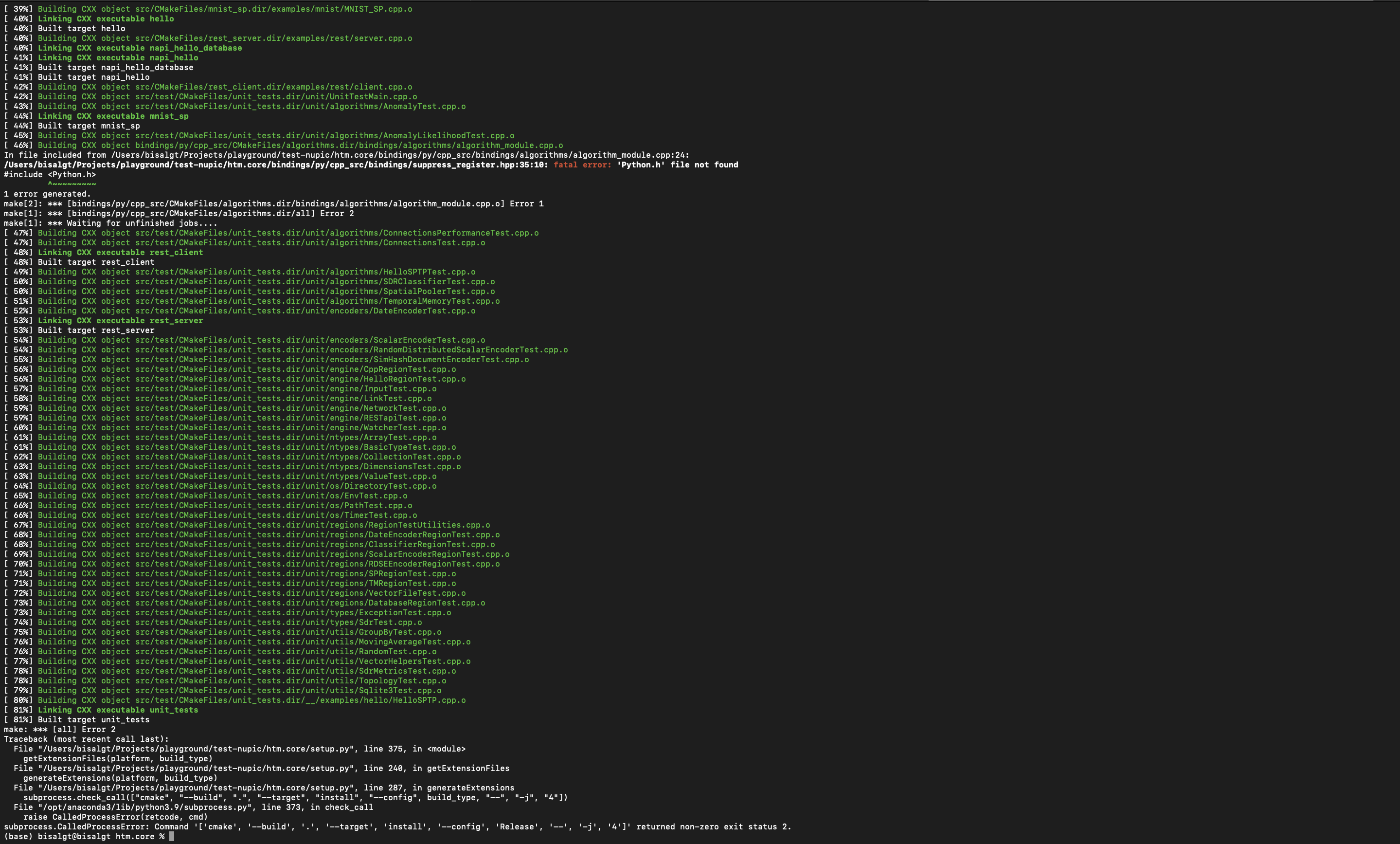The width and height of the screenshot is (1400, 844).
Task: Click the algorithm_module.cpp:24 include path line
Action: 346,155
